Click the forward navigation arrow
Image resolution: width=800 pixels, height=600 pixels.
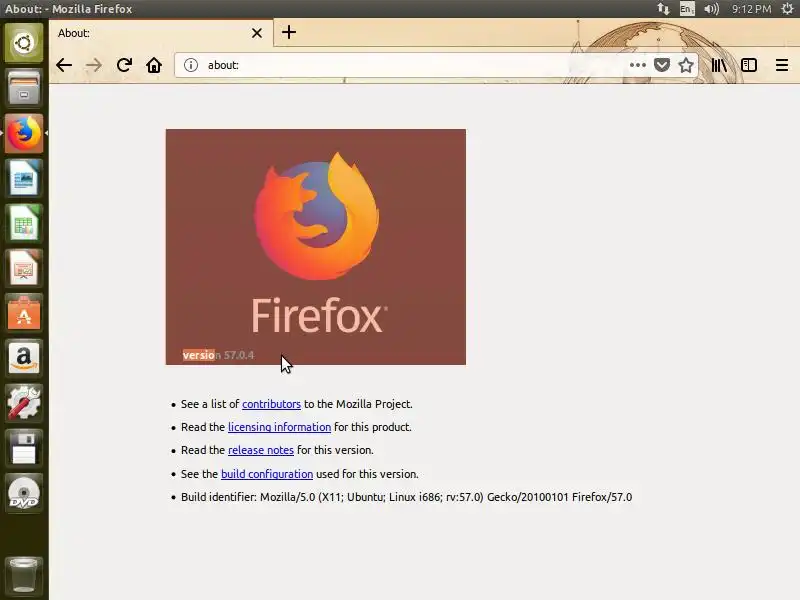point(94,65)
